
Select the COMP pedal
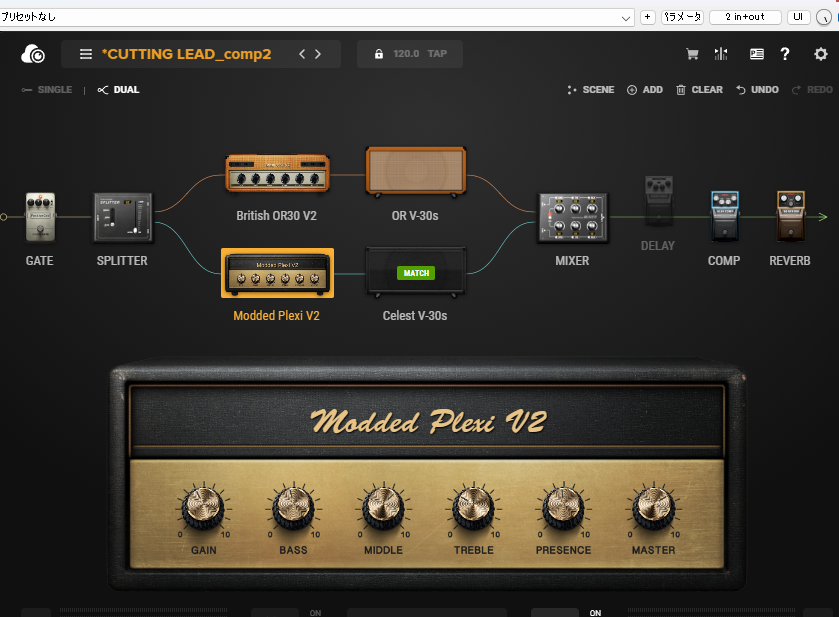point(724,215)
